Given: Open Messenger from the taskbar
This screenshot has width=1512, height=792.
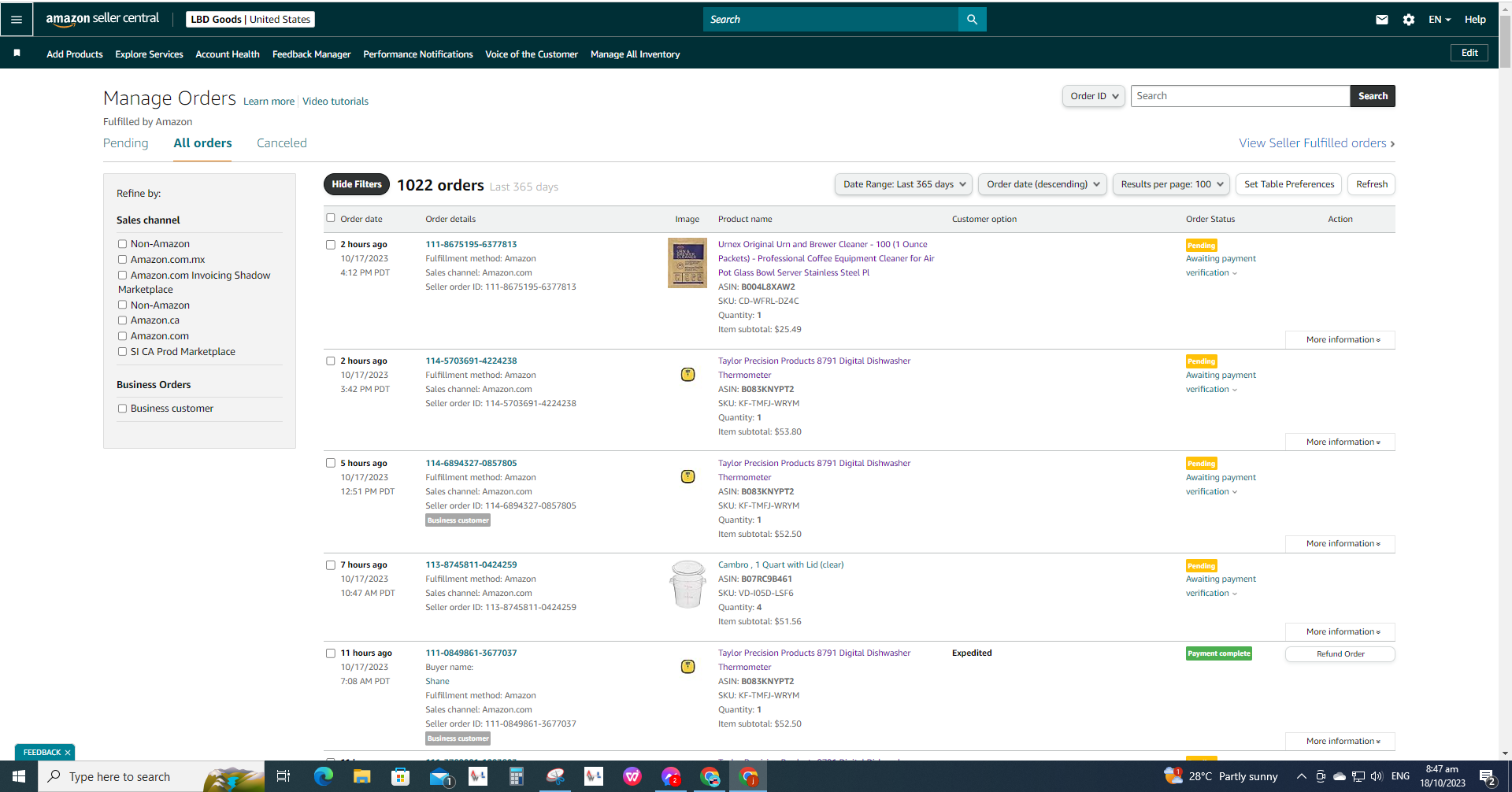Looking at the screenshot, I should 671,776.
